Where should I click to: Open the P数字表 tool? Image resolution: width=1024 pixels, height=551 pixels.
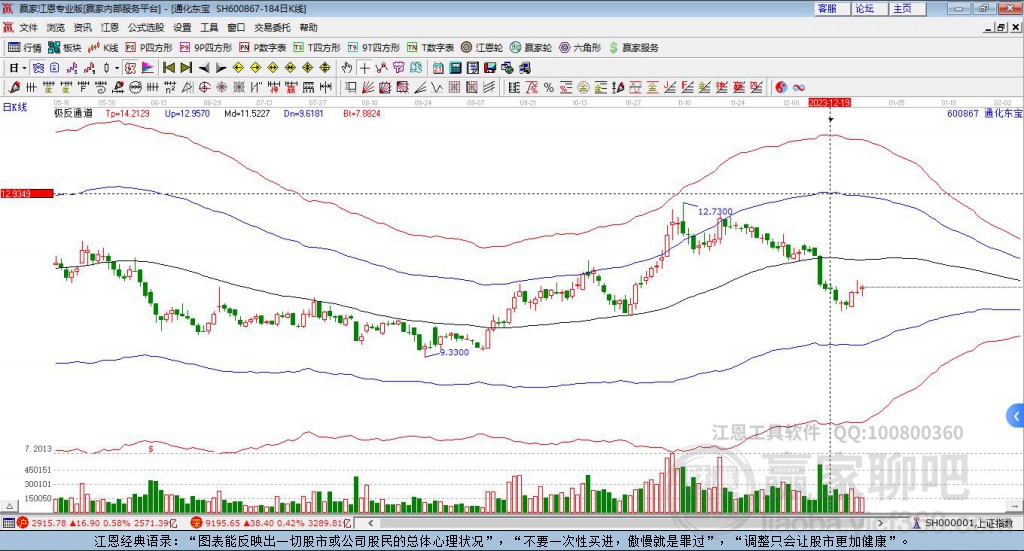coord(263,48)
